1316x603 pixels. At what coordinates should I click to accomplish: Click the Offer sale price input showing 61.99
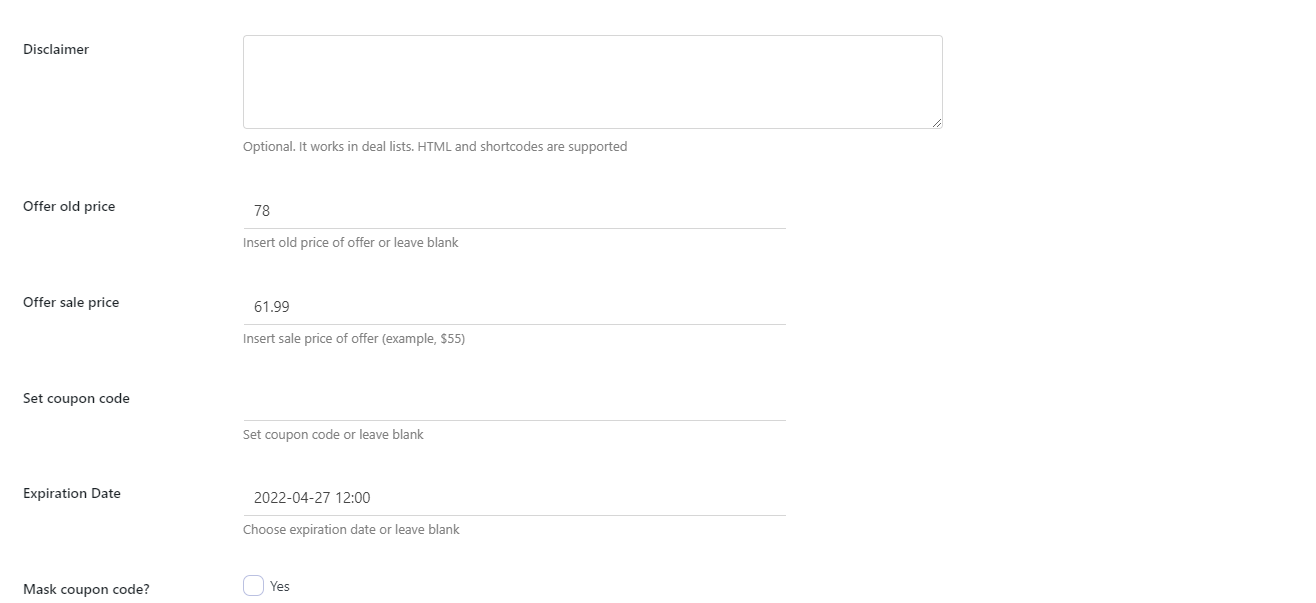(514, 307)
